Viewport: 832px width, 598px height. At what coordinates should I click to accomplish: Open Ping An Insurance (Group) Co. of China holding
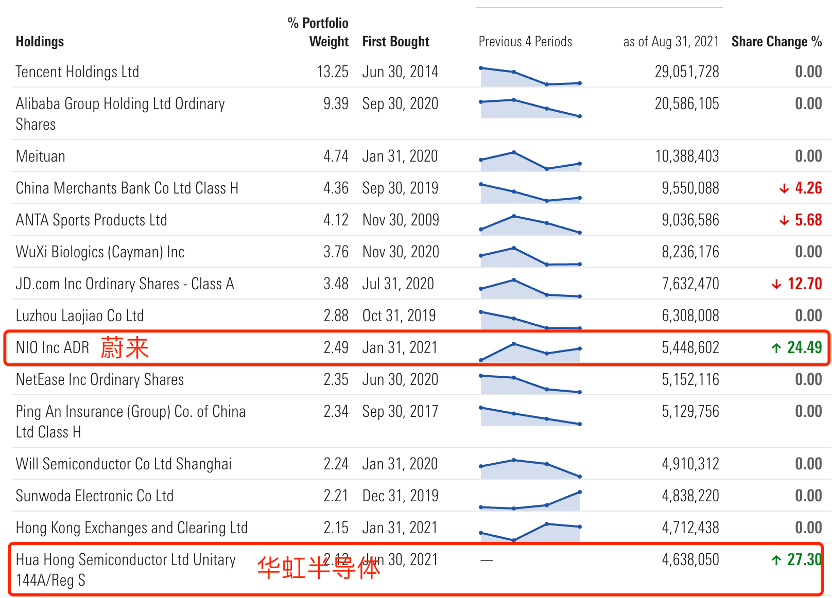click(x=131, y=421)
